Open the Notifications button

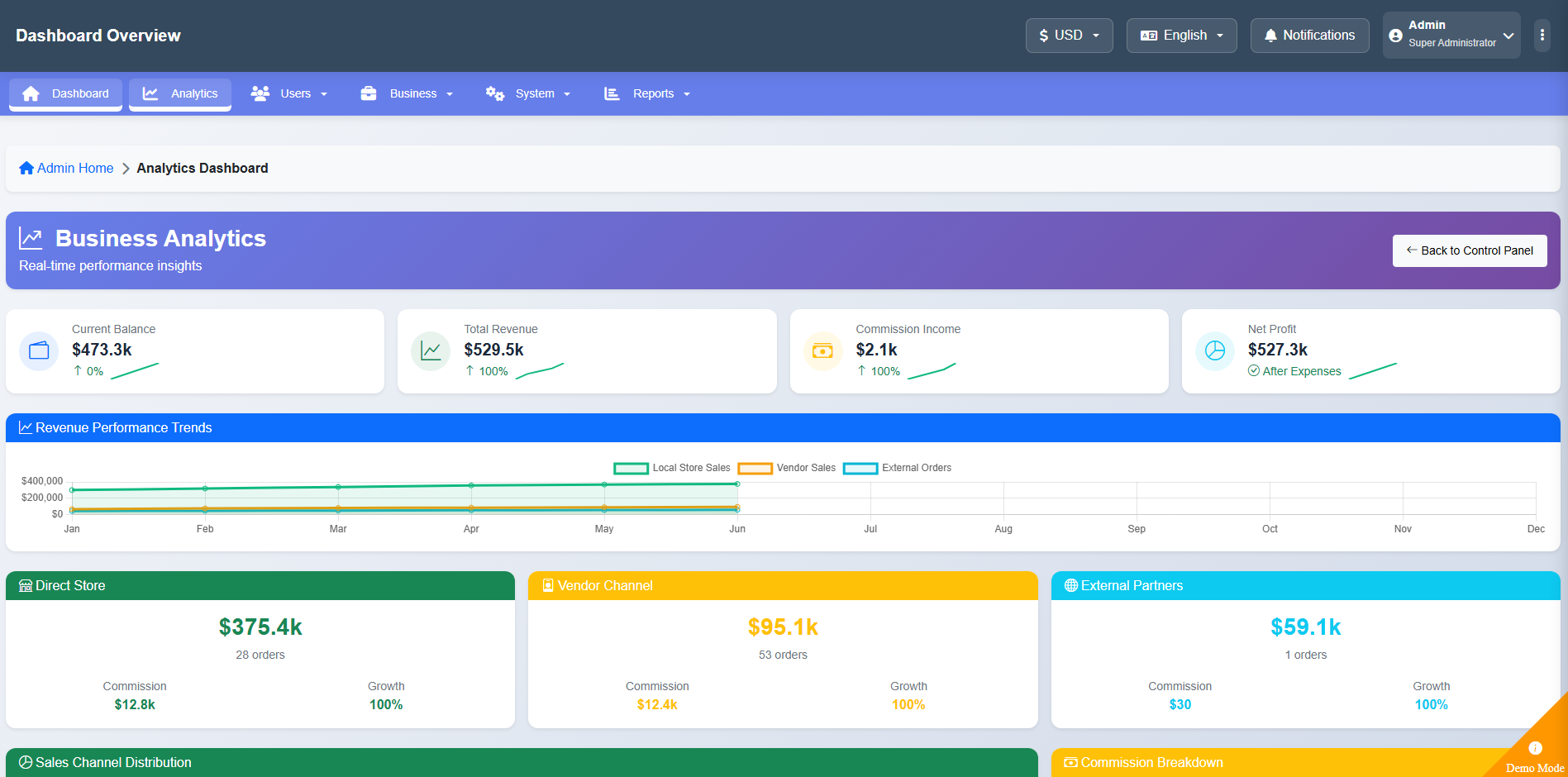pos(1309,36)
